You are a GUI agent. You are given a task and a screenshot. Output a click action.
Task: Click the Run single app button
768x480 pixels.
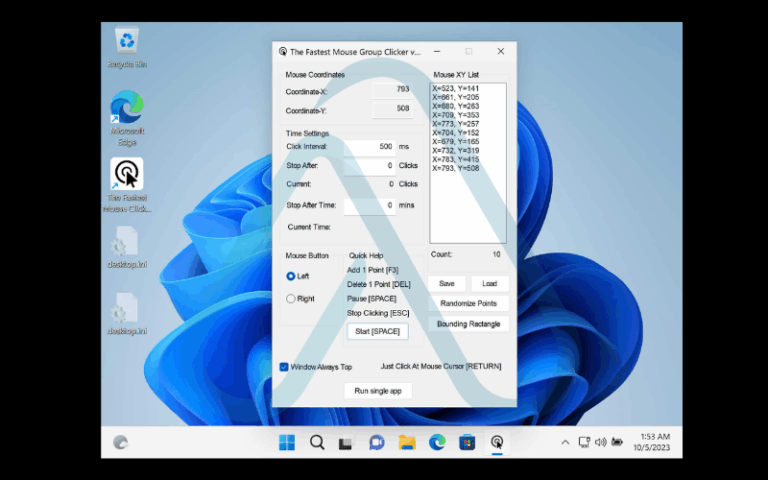pos(378,391)
